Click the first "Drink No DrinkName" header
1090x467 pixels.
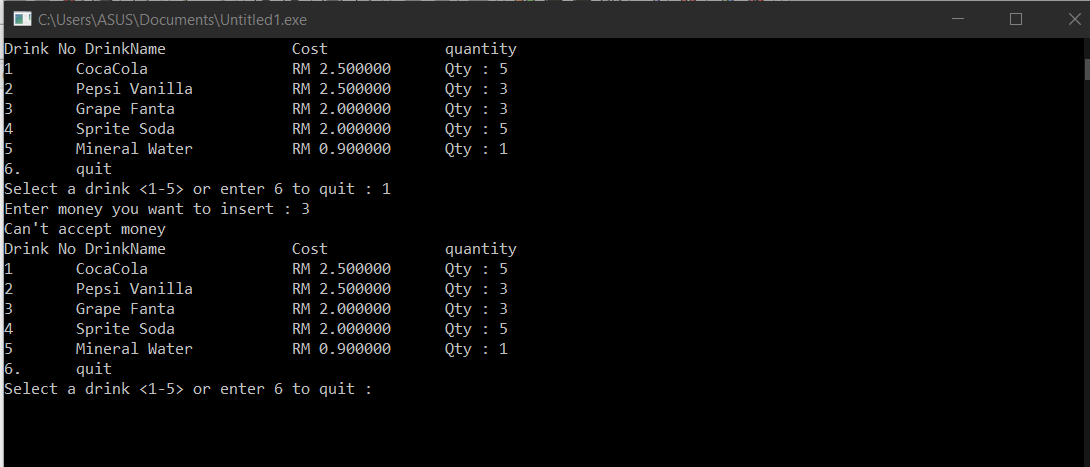[x=85, y=49]
